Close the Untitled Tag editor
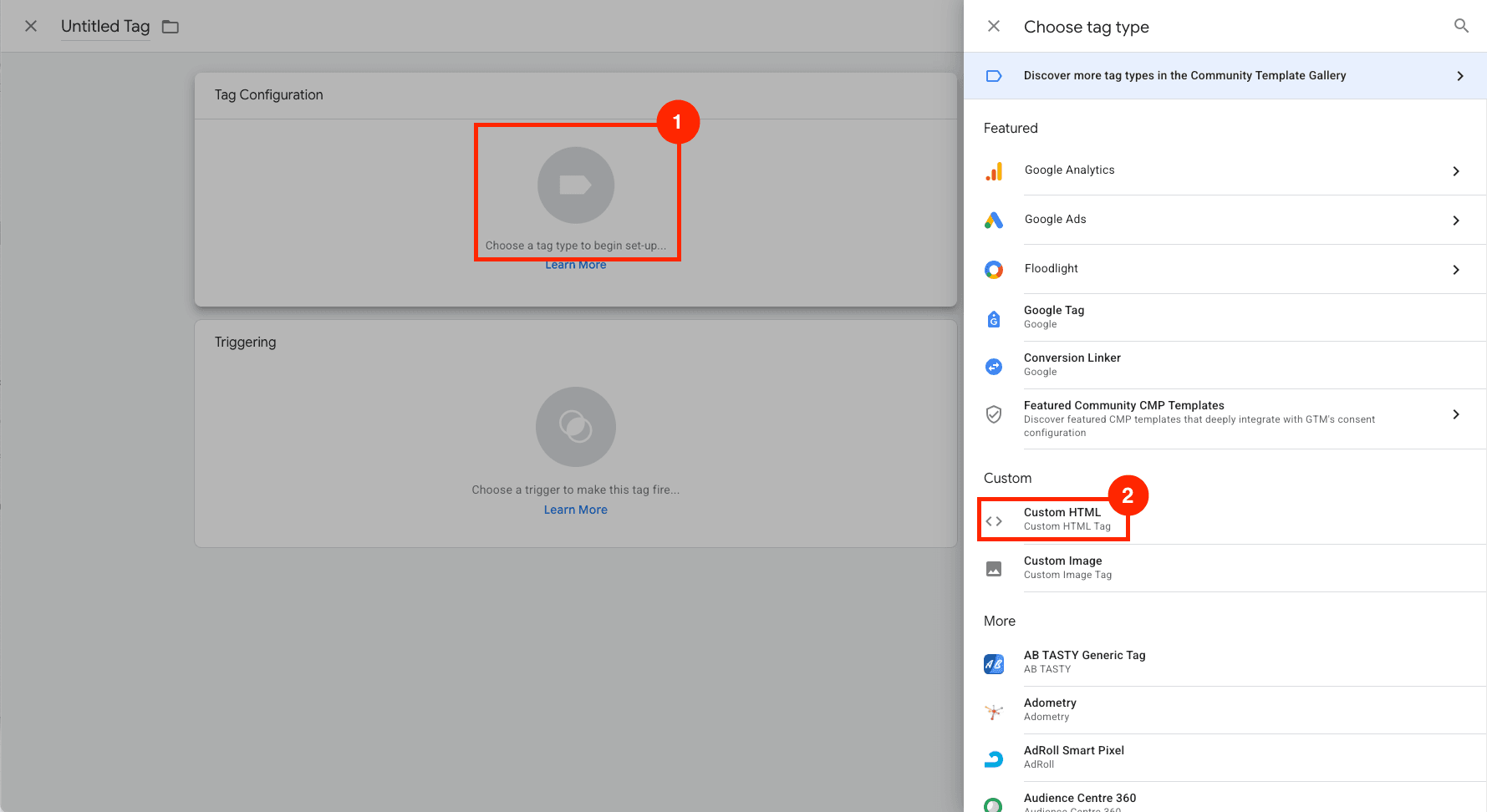The image size is (1487, 812). pyautogui.click(x=31, y=26)
